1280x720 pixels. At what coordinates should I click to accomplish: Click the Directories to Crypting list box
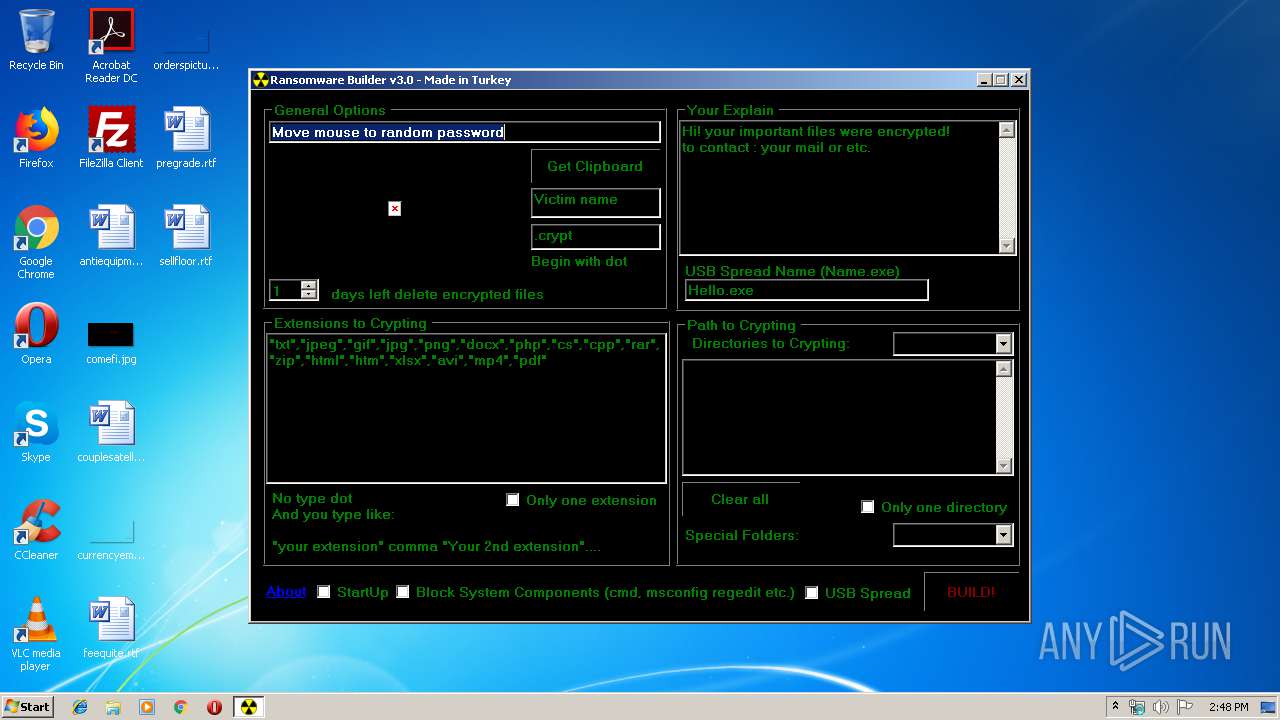tap(839, 417)
